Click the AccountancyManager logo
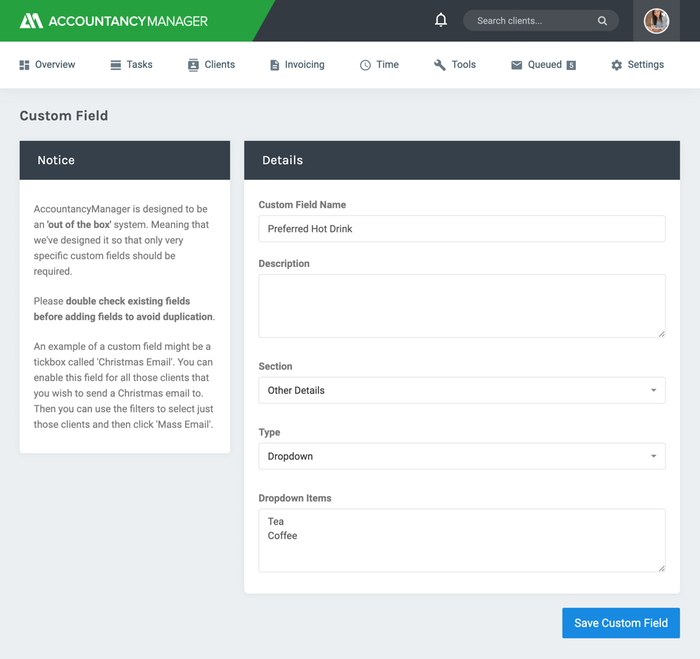This screenshot has width=700, height=659. click(x=114, y=21)
